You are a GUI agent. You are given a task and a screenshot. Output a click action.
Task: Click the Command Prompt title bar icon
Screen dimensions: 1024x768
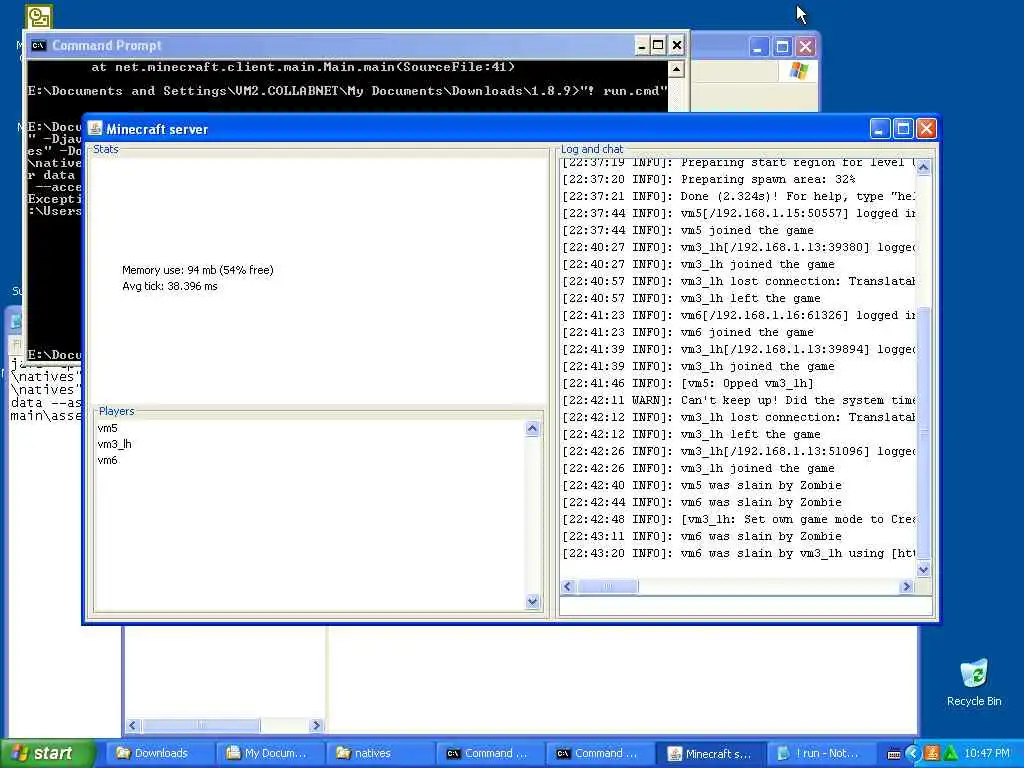pos(39,45)
